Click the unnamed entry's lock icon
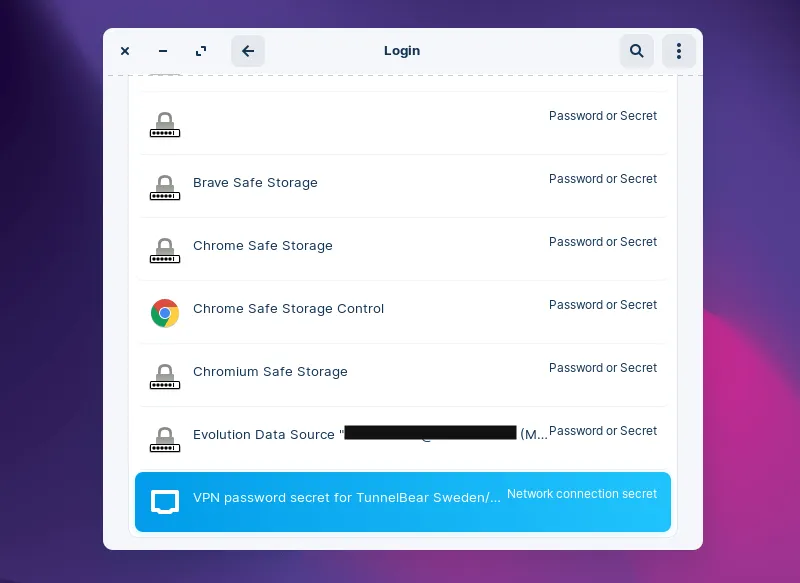This screenshot has width=800, height=583. pyautogui.click(x=165, y=124)
